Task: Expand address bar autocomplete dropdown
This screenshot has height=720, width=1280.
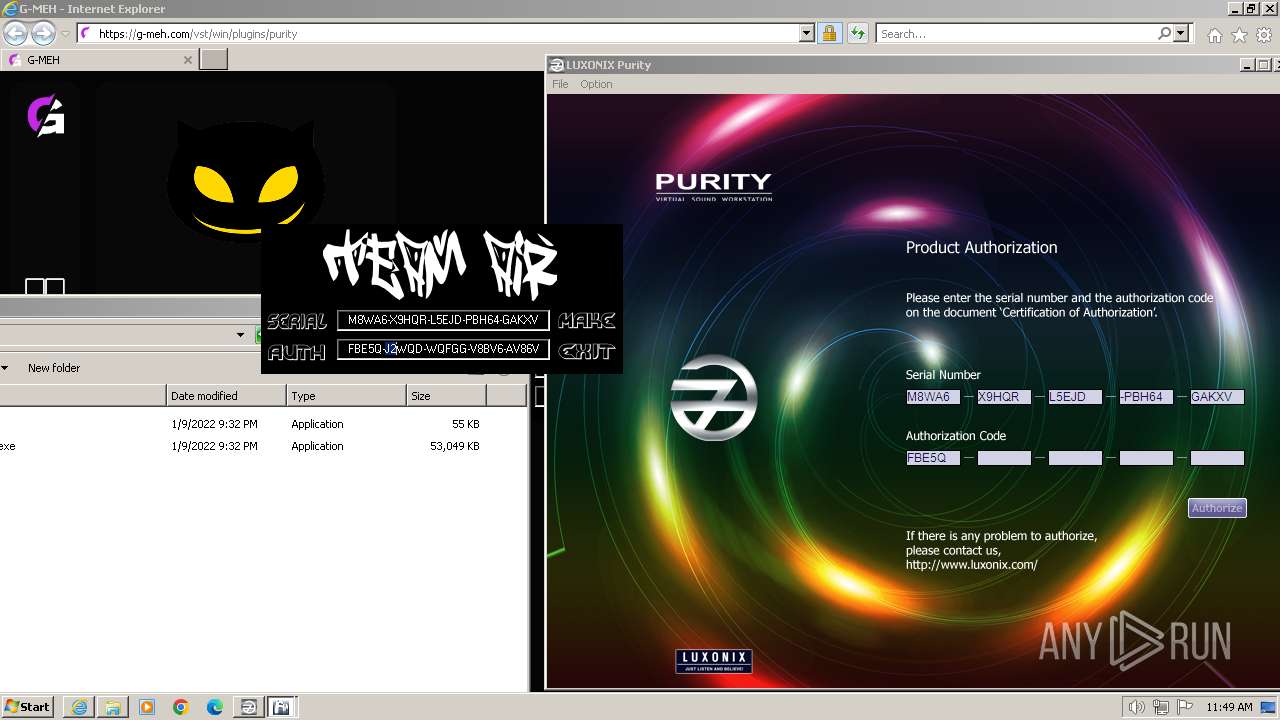Action: click(x=807, y=33)
